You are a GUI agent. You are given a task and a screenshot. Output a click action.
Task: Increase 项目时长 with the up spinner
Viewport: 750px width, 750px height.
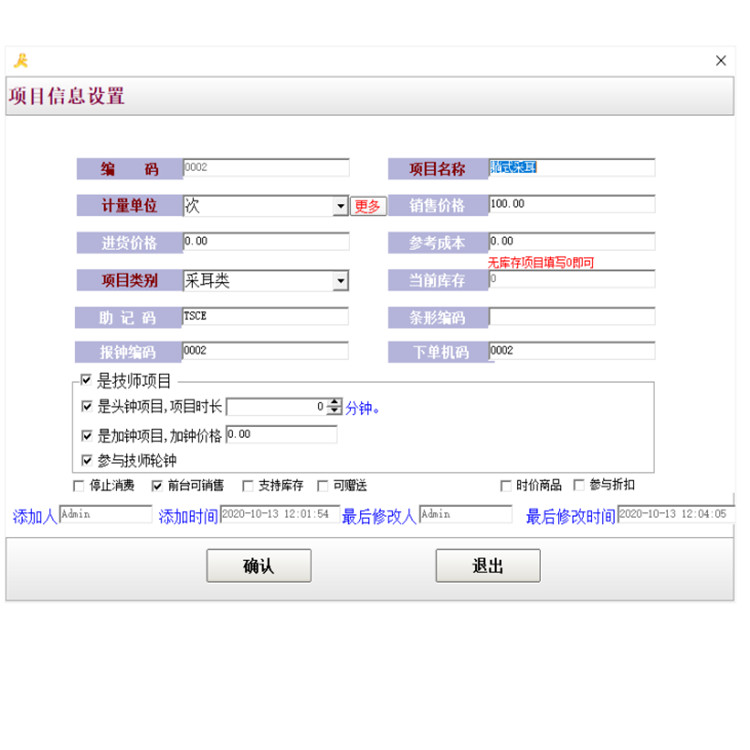pos(335,402)
